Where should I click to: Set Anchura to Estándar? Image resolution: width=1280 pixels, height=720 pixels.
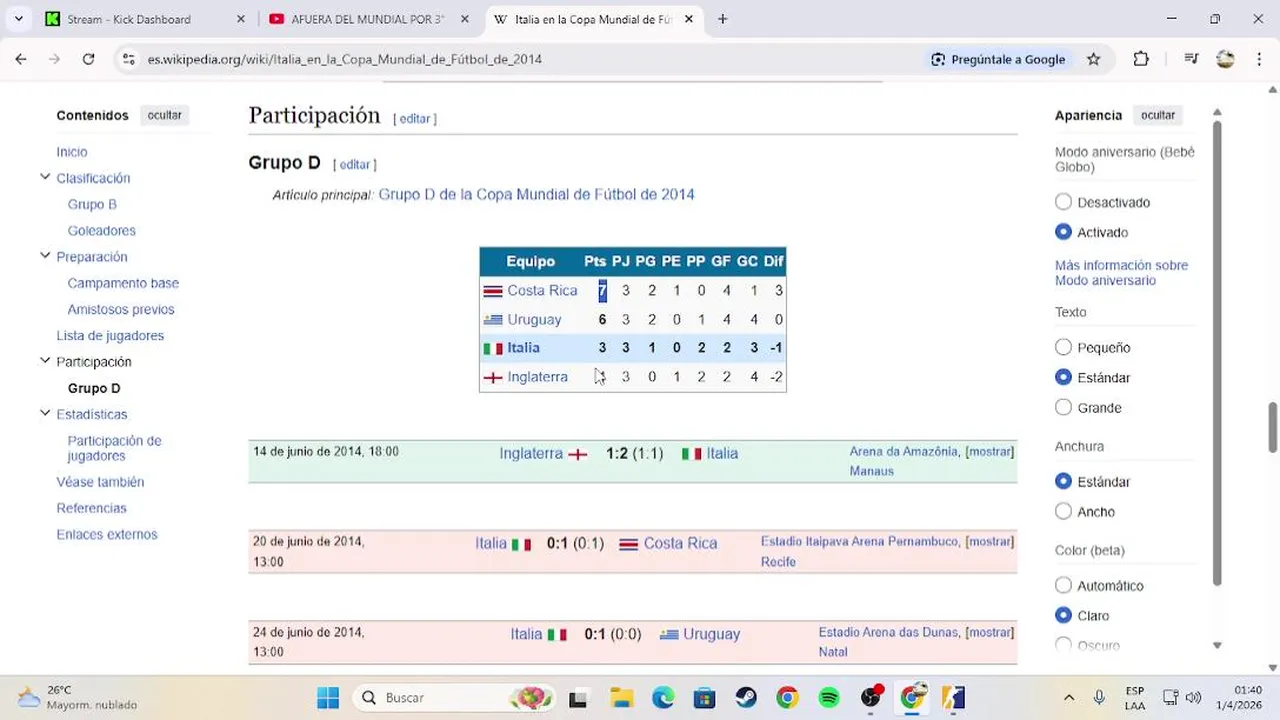1063,481
